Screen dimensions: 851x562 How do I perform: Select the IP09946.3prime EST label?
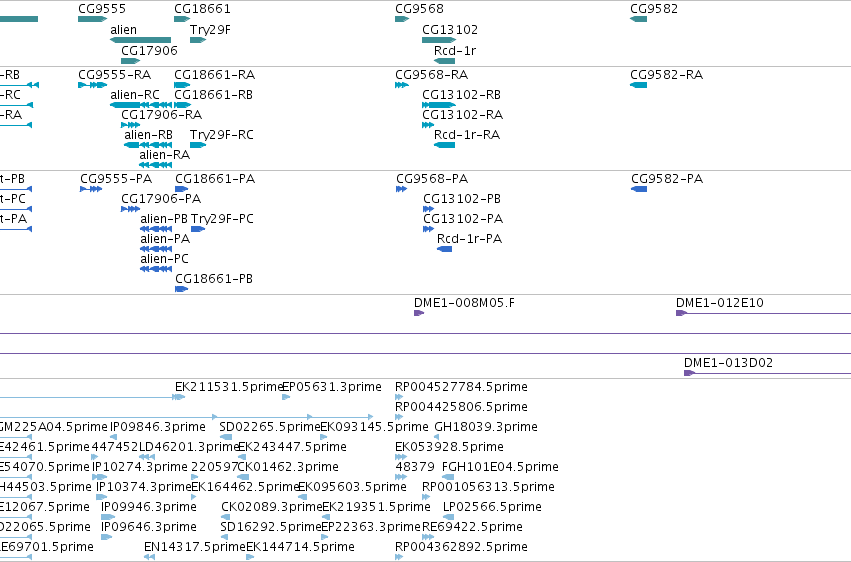coord(149,507)
